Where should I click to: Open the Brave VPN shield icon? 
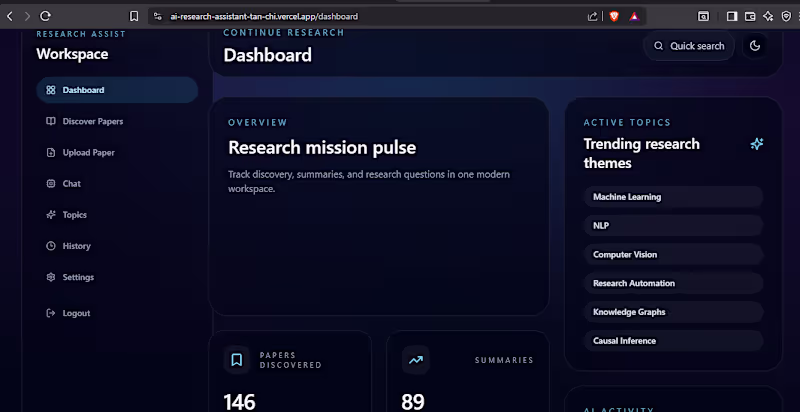(x=786, y=16)
